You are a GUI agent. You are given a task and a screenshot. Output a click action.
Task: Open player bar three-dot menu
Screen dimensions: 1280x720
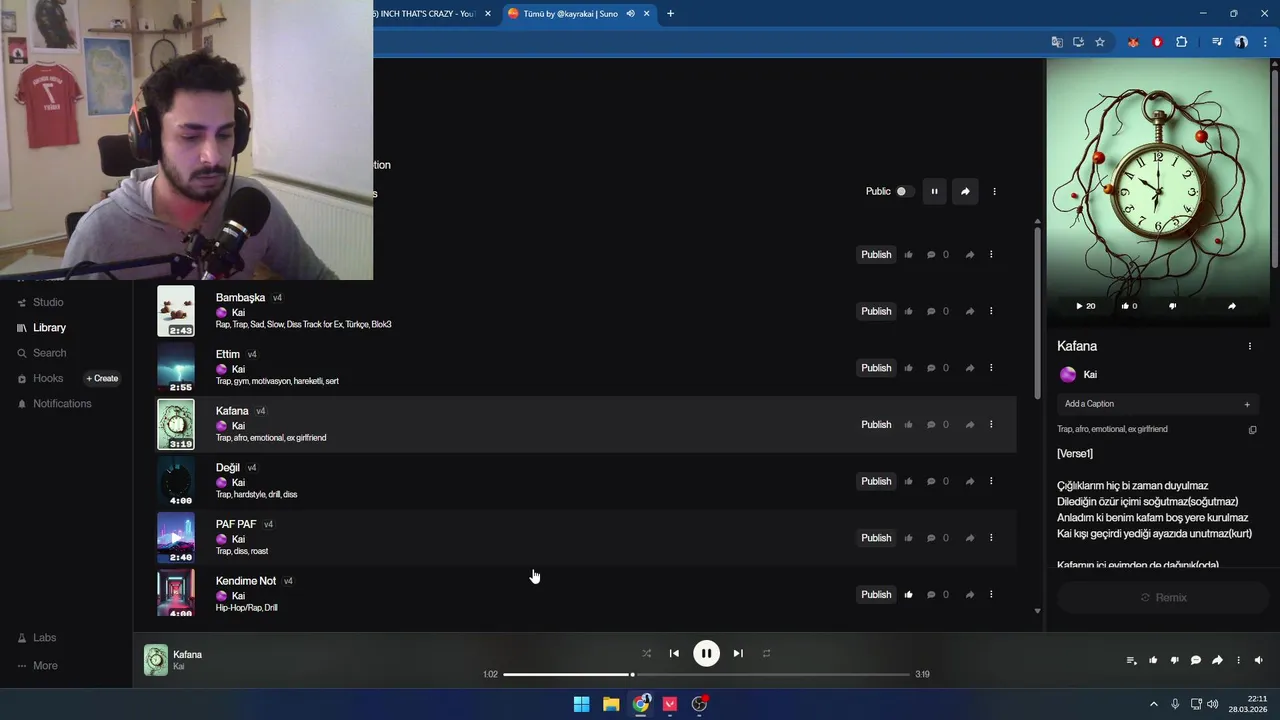click(x=1238, y=660)
